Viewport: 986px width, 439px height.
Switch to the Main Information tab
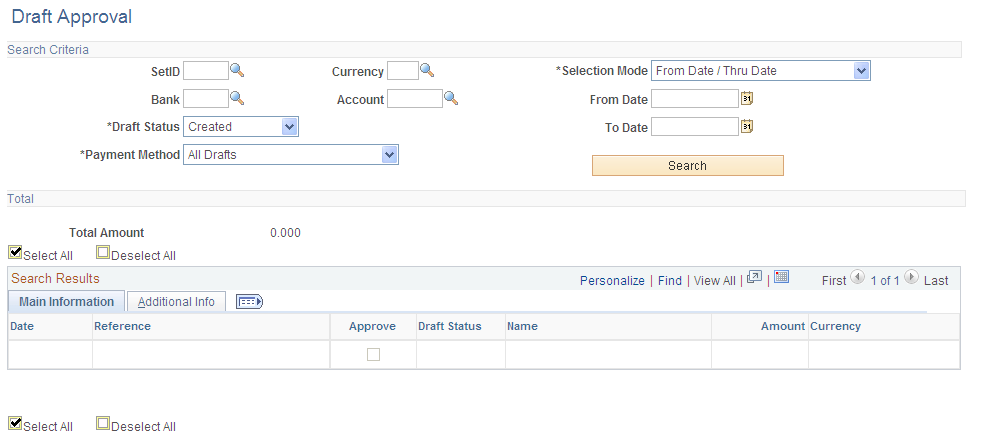(66, 302)
